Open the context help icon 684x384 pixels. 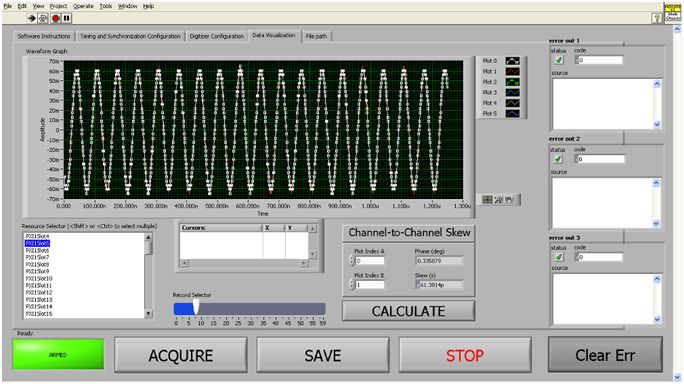[x=657, y=18]
